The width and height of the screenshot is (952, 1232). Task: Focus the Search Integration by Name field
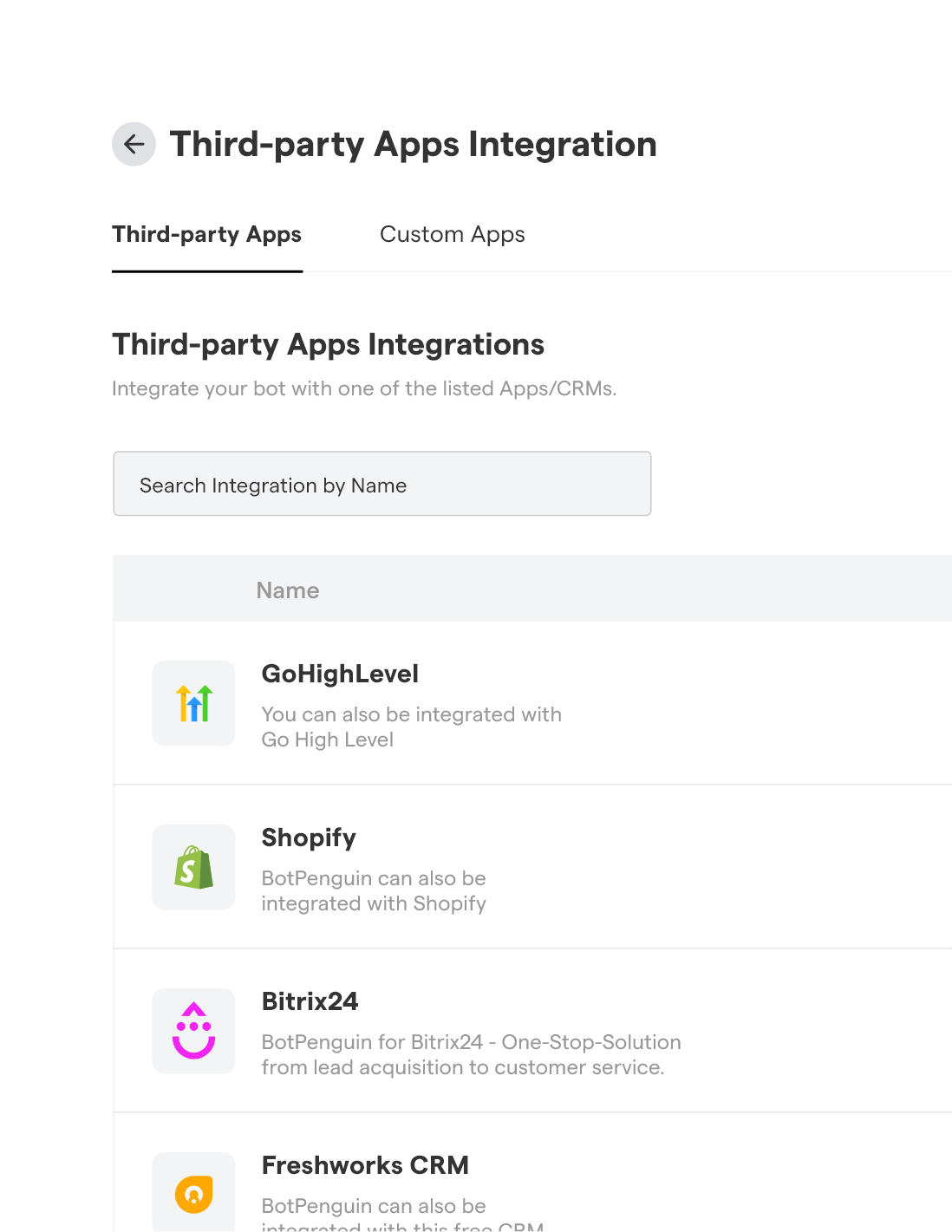[x=381, y=484]
